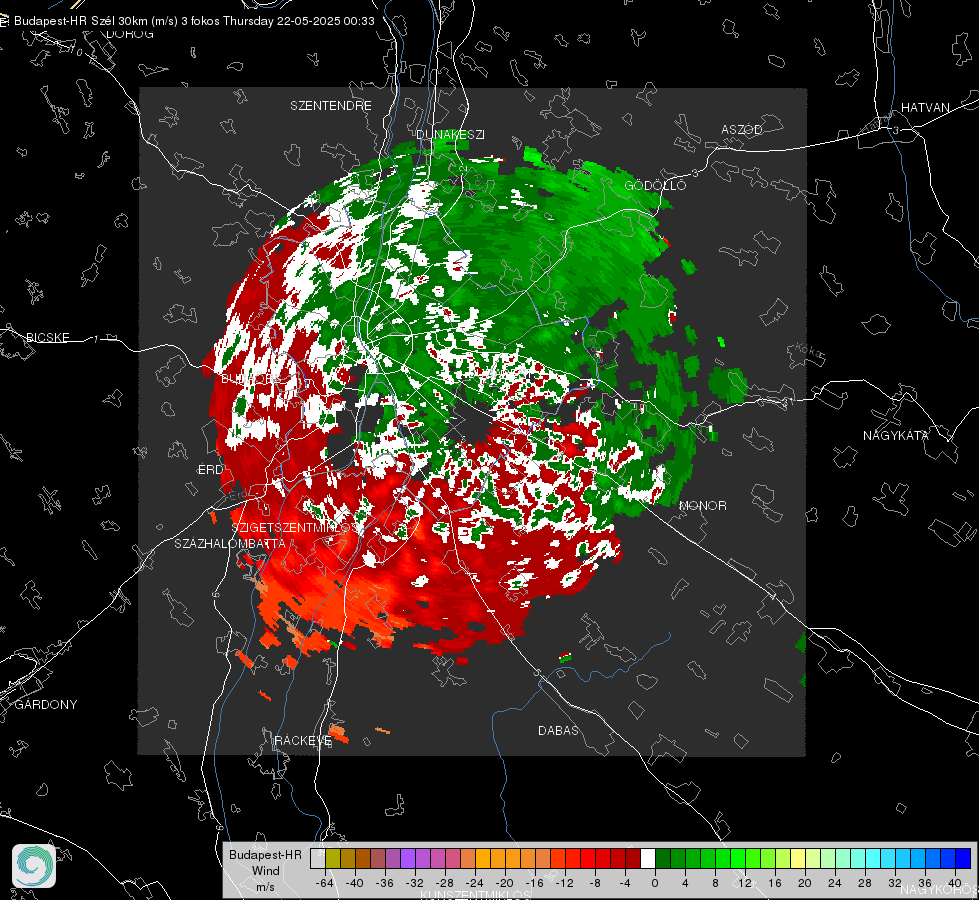This screenshot has height=900, width=979.
Task: Click the 0 legend value
Action: (x=655, y=883)
